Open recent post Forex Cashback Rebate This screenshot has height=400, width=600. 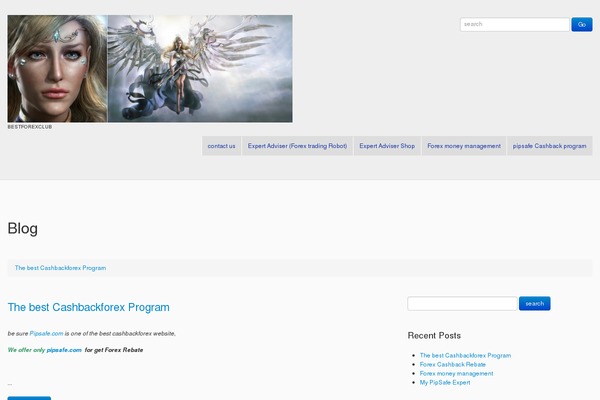[x=453, y=364]
